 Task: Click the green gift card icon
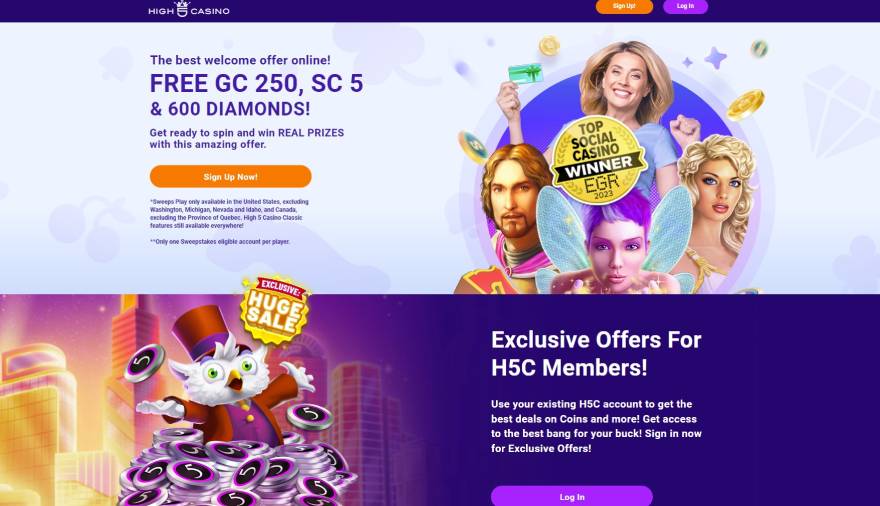pos(525,73)
